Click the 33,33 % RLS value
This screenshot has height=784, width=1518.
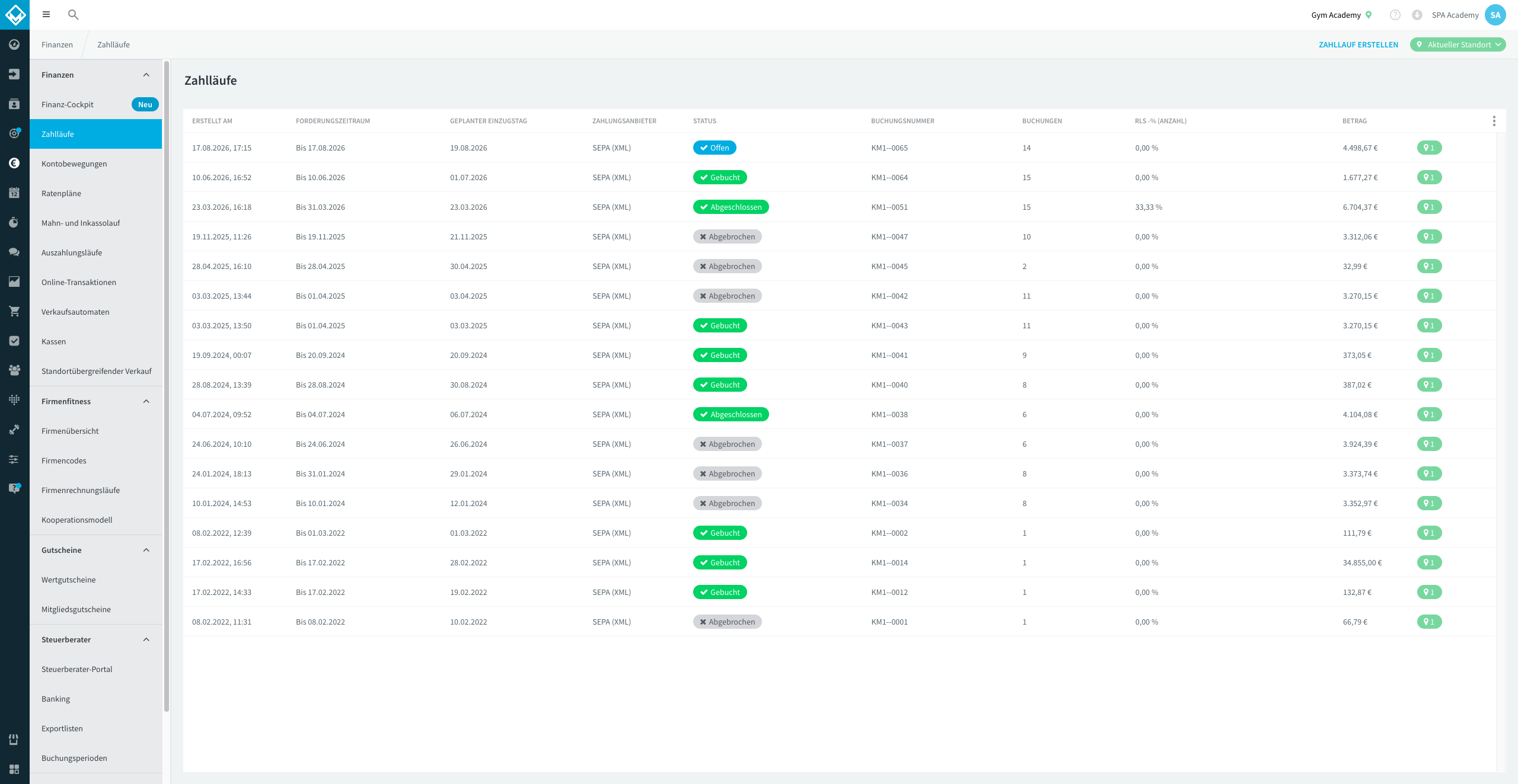(1149, 207)
